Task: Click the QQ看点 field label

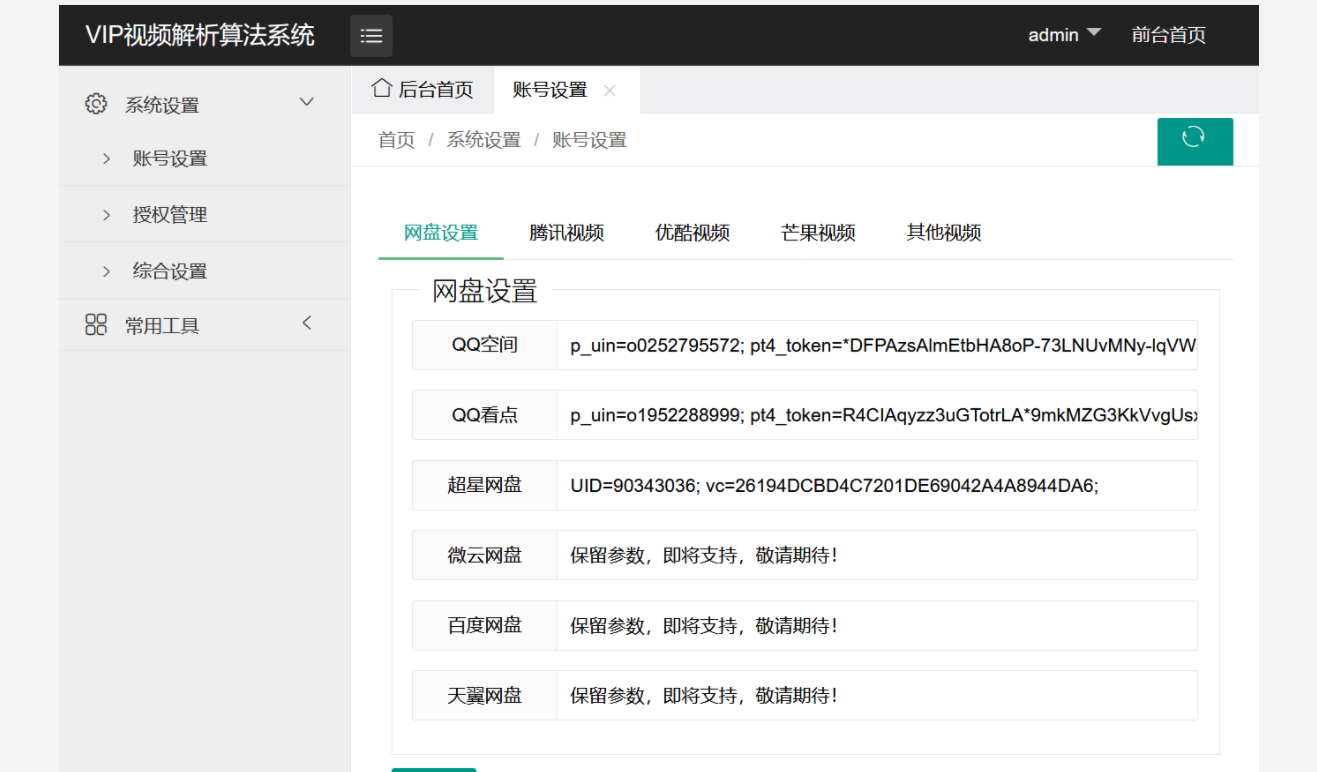Action: click(x=485, y=415)
